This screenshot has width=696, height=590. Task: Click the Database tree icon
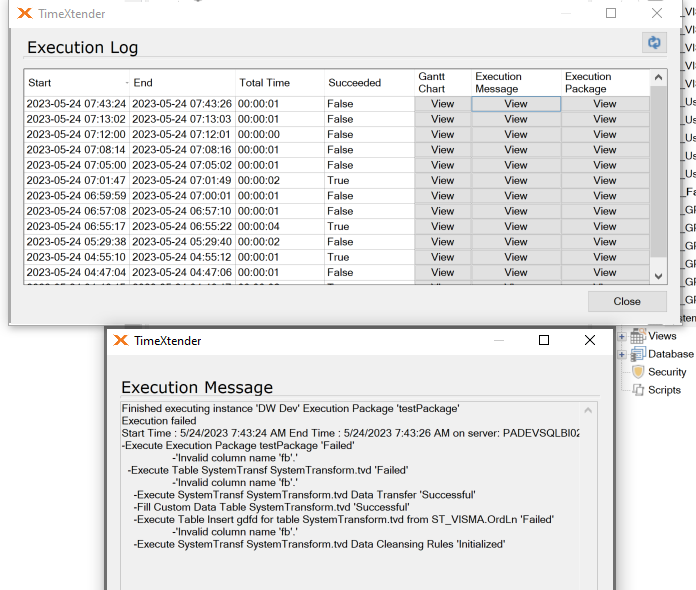(x=638, y=354)
